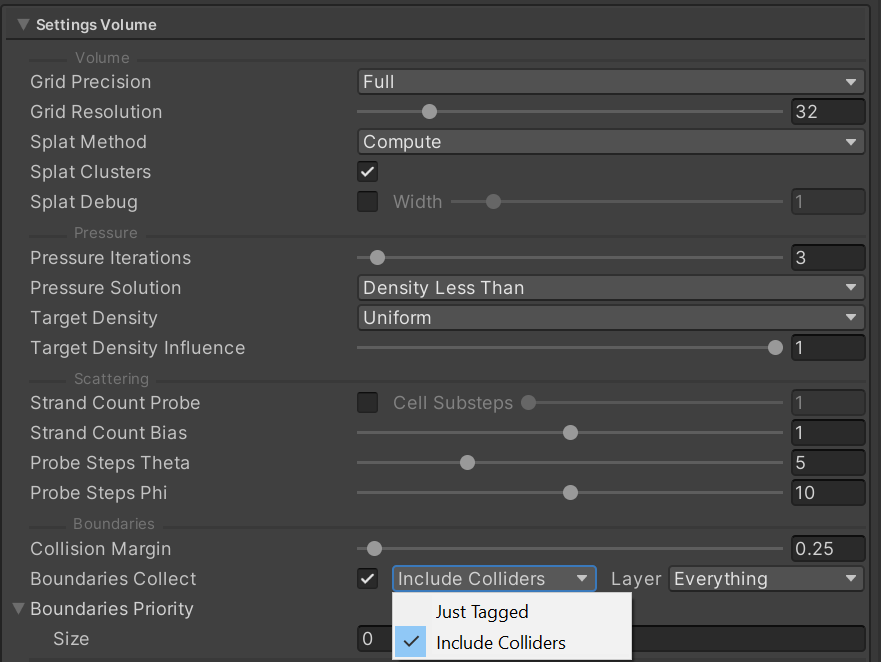This screenshot has height=662, width=881.
Task: Collapse the Boundaries Priority foldout
Action: pyautogui.click(x=17, y=608)
